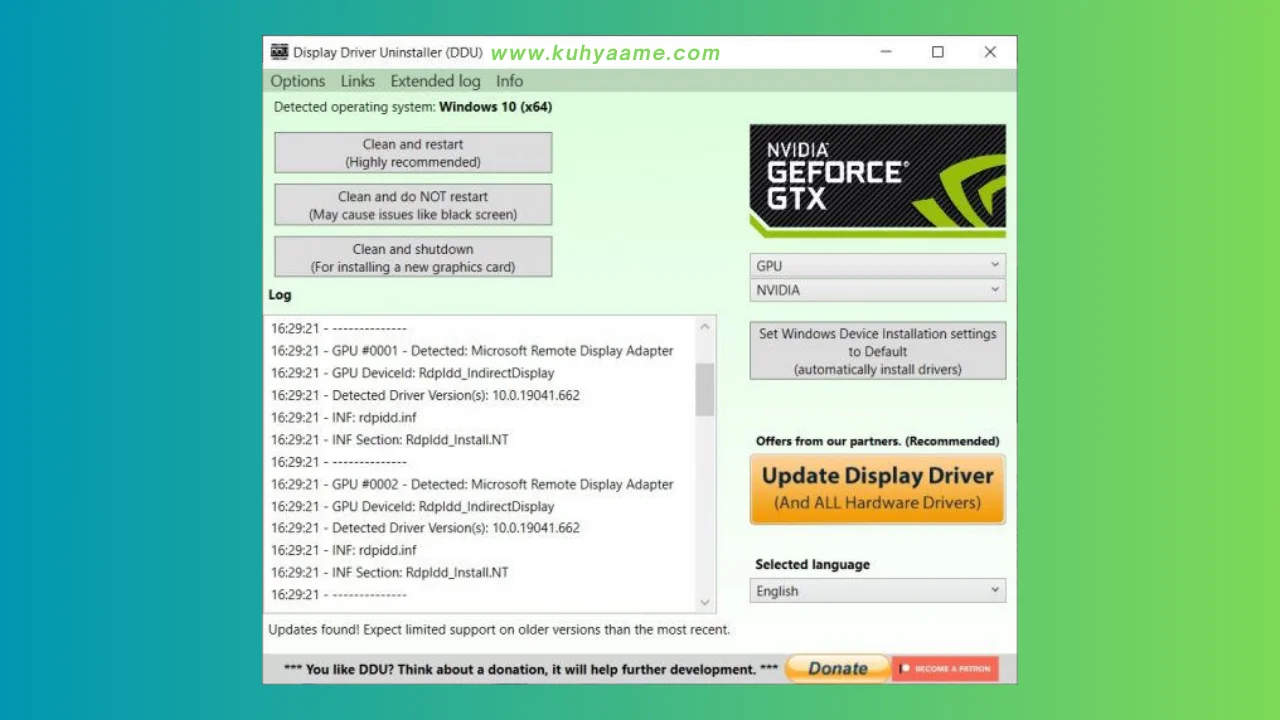The width and height of the screenshot is (1280, 720).
Task: Set Windows Device Installation settings to Default
Action: [x=878, y=351]
